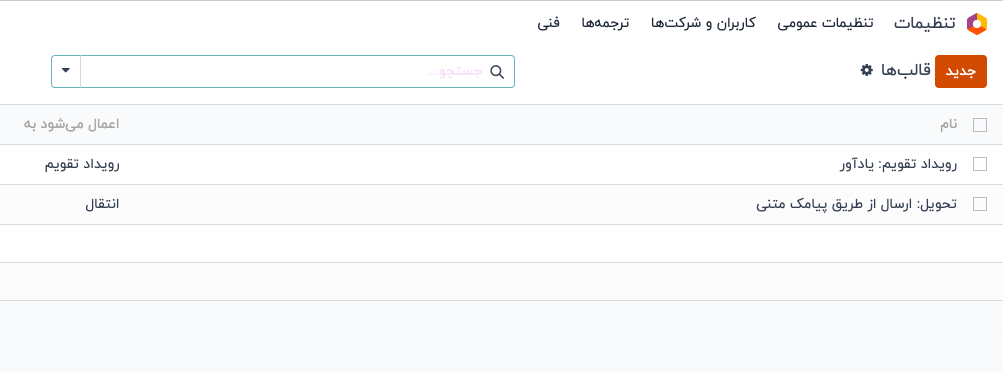Open the تحویل: ارسال از طریق پیامک متنی record
Viewport: 1003px width, 372px height.
(x=857, y=204)
